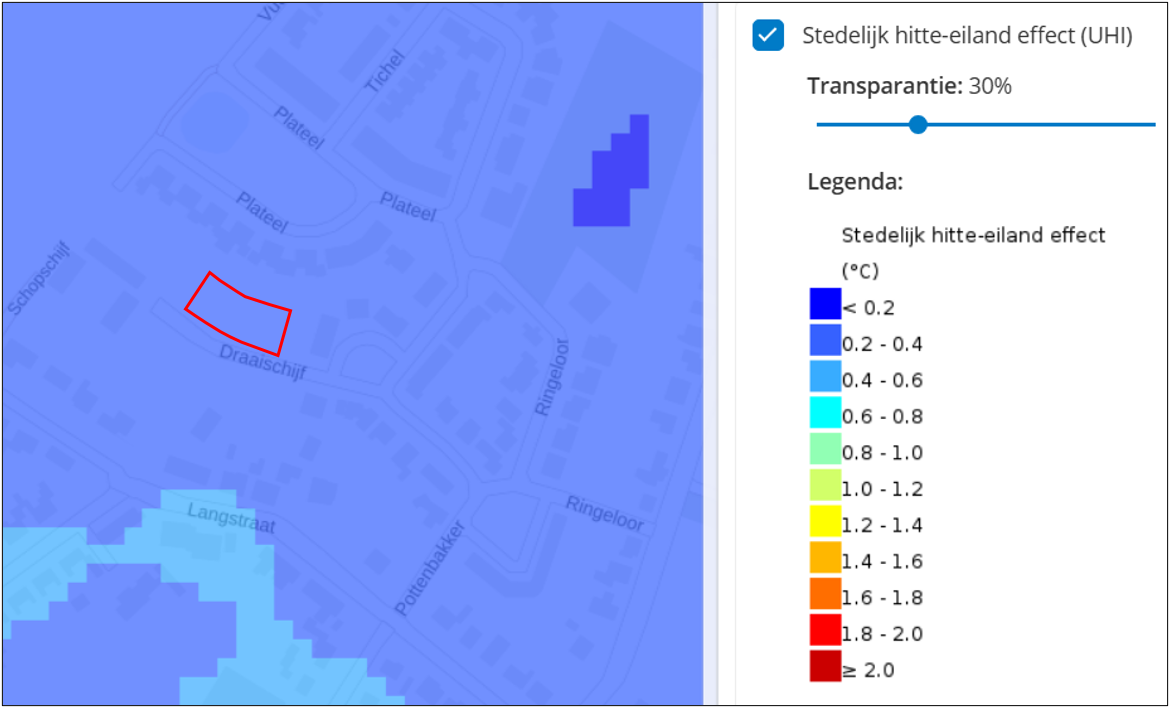Click the dark blue stepped patch on the map
Screen dimensions: 1170x708
(611, 170)
